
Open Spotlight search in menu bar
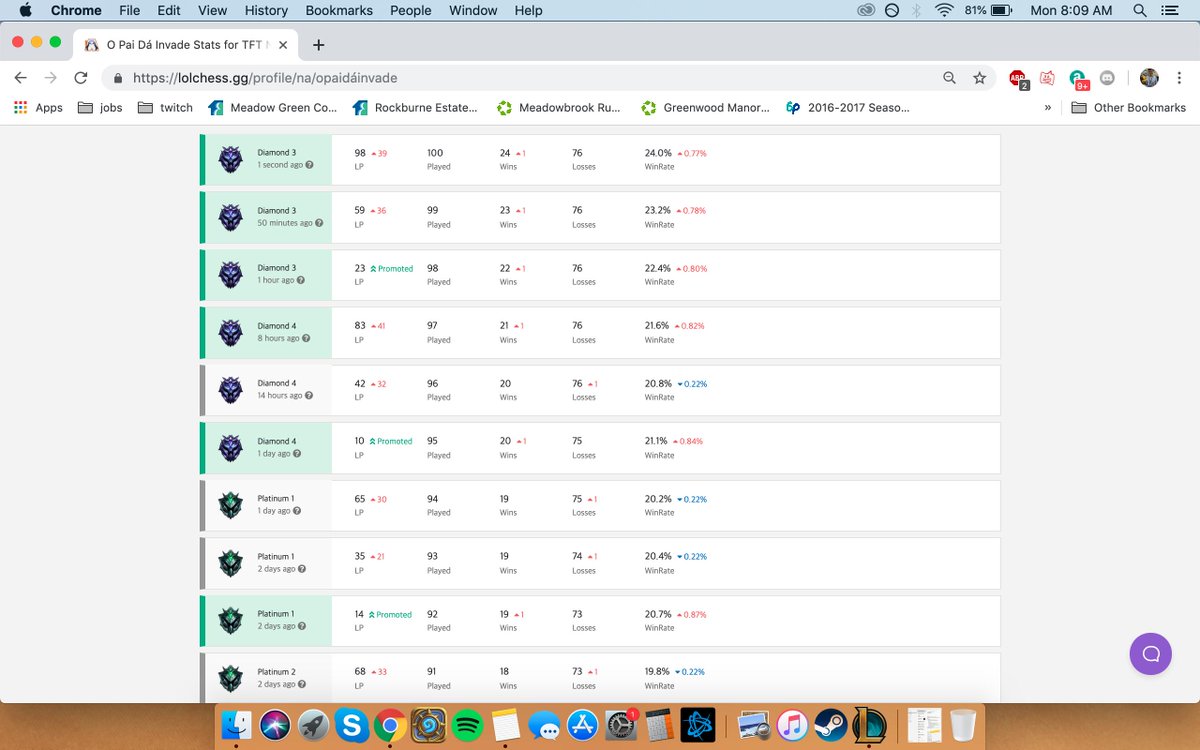1140,11
